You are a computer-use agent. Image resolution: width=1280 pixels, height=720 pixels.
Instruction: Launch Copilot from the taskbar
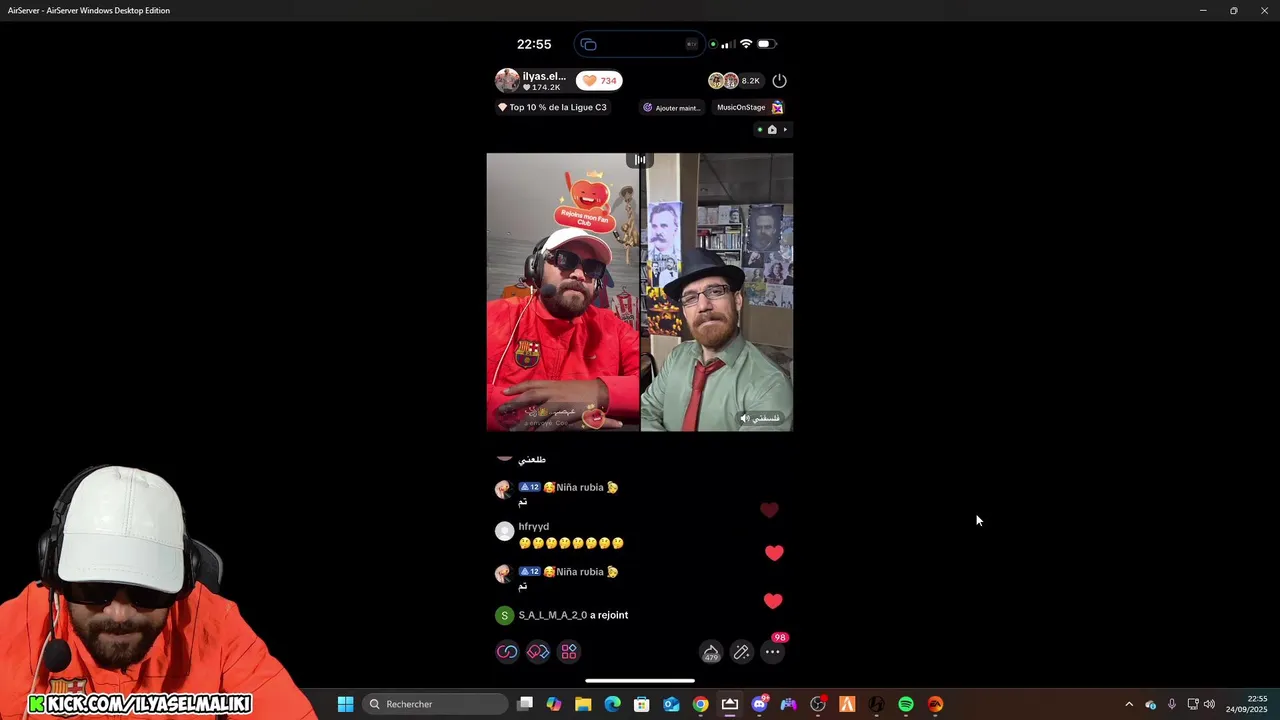click(x=554, y=704)
